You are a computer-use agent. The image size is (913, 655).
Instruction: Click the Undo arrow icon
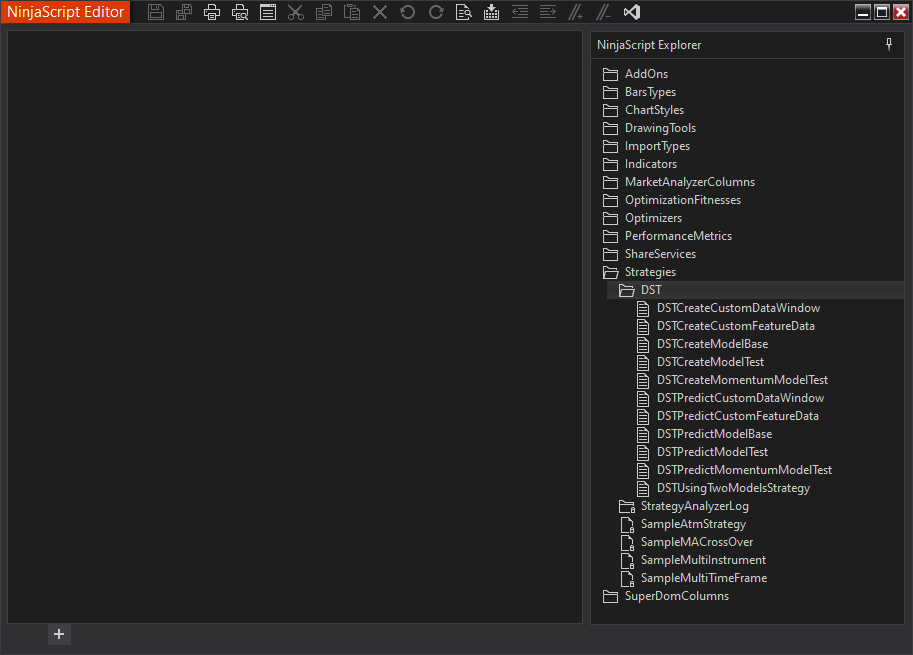[x=408, y=12]
